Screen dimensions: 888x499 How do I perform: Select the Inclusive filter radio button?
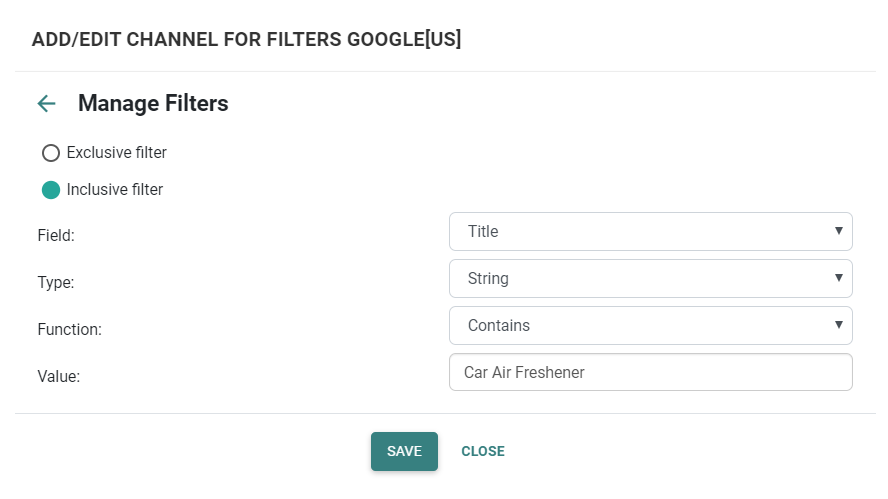pyautogui.click(x=51, y=190)
